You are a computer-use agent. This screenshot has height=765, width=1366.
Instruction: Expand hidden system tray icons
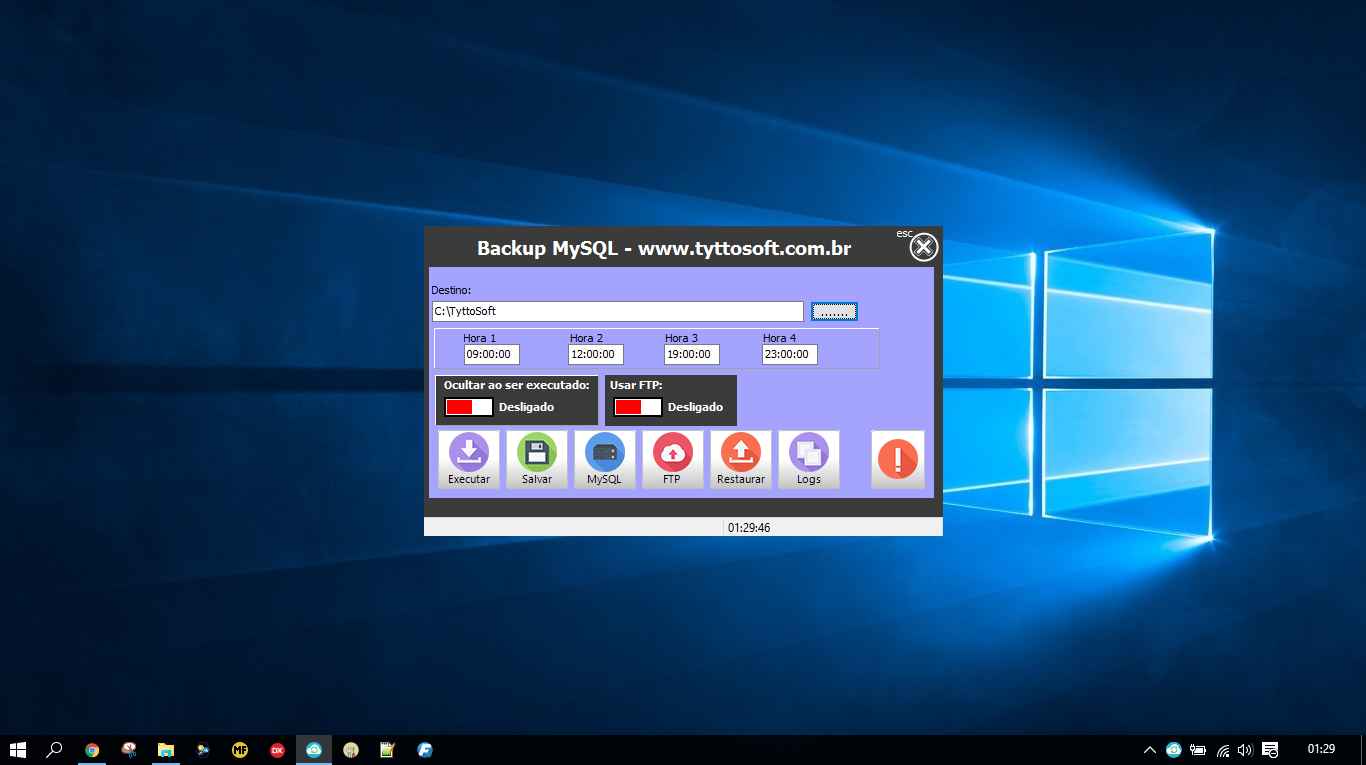[1150, 749]
